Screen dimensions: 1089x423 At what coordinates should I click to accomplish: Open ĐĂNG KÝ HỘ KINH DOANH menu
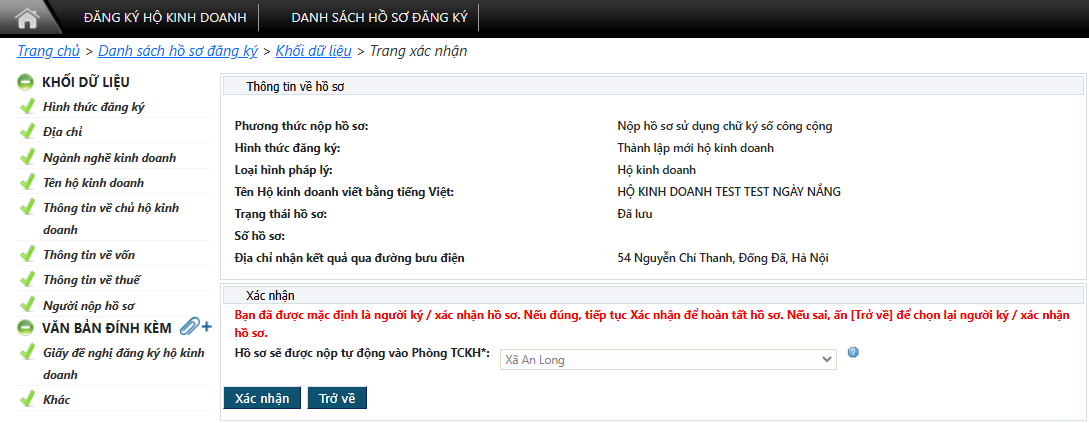165,18
